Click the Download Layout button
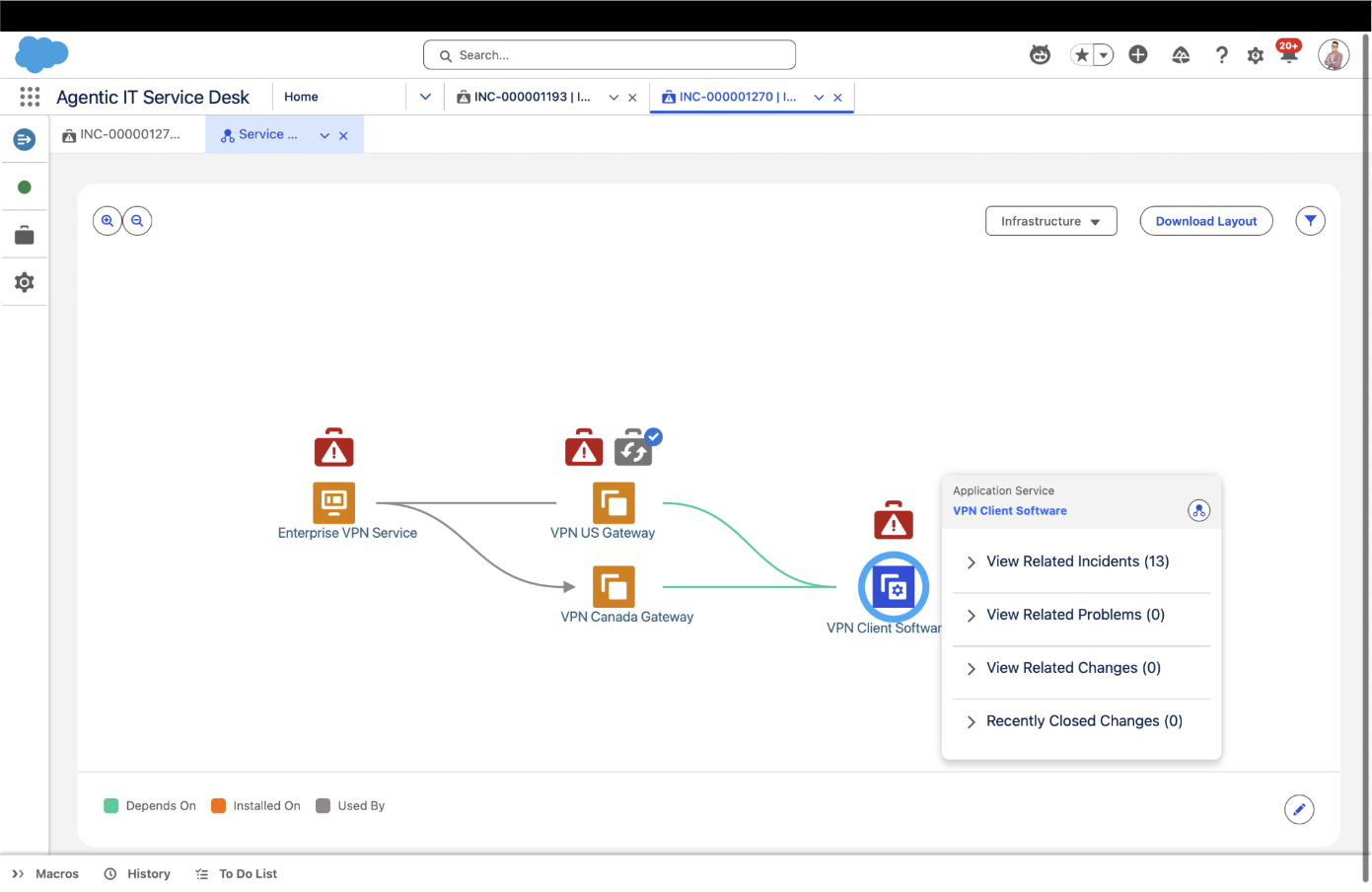Screen dimensions: 1372x892 (x=1206, y=221)
